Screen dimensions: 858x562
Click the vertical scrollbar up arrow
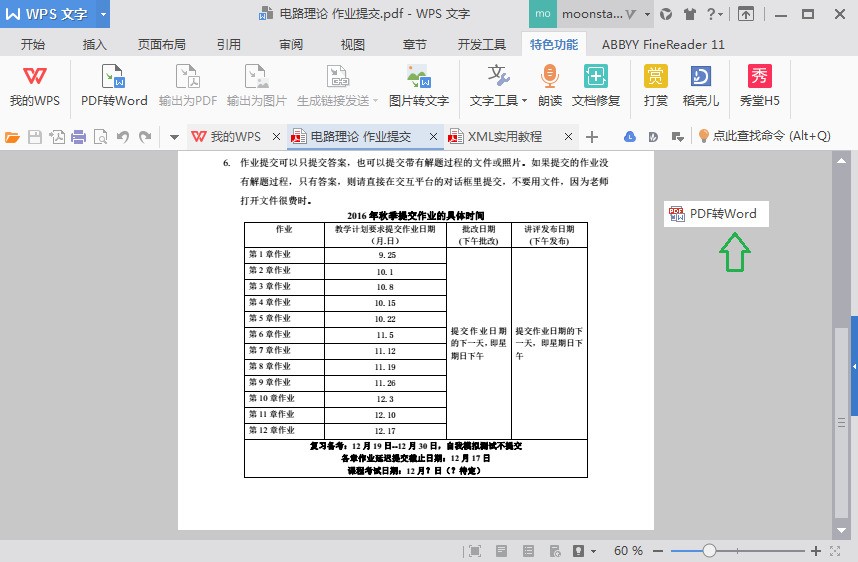pos(841,160)
